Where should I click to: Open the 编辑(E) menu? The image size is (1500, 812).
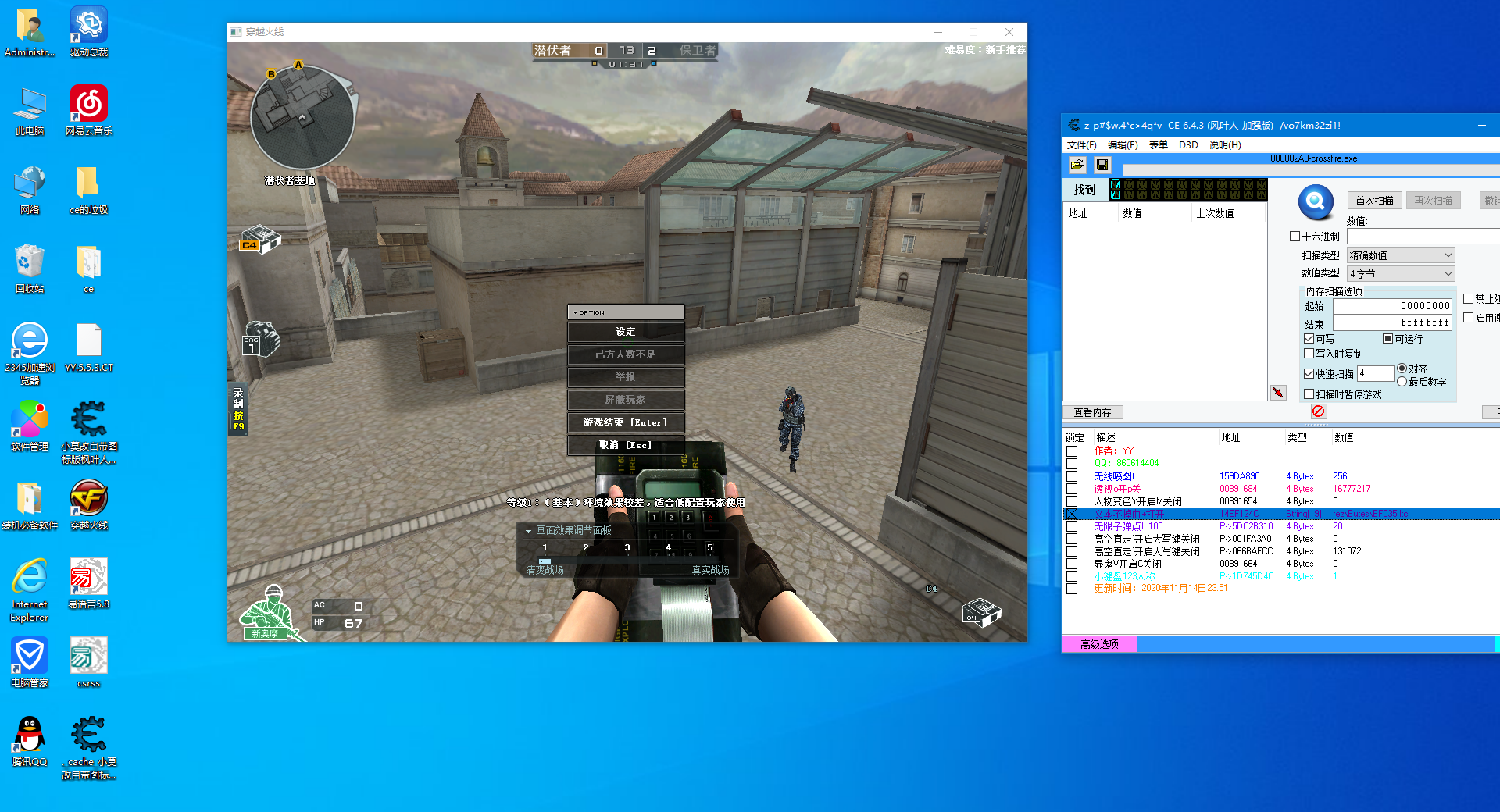1123,145
